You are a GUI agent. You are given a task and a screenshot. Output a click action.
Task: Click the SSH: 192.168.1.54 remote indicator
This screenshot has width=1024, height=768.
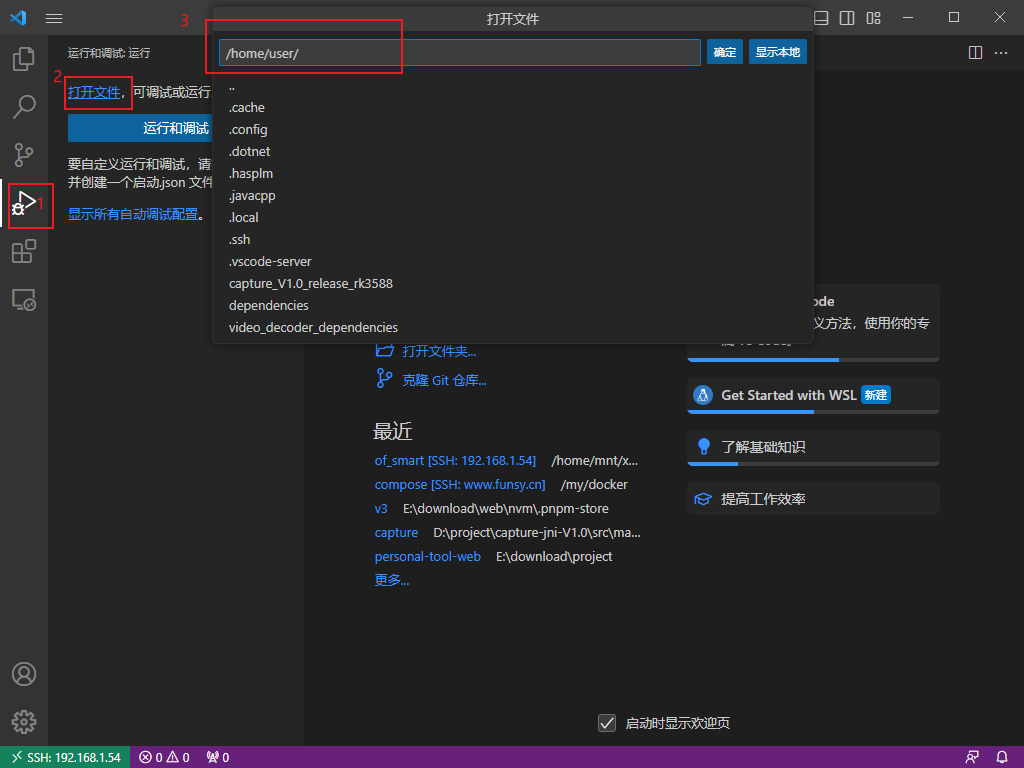pos(65,757)
